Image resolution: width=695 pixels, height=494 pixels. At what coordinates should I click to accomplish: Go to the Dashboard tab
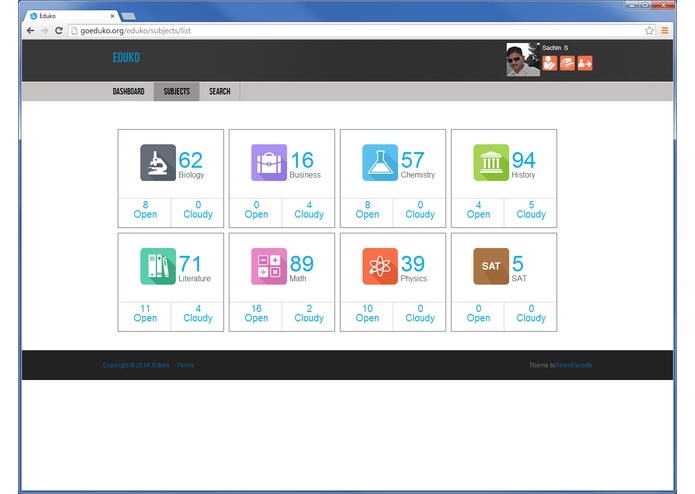tap(129, 91)
